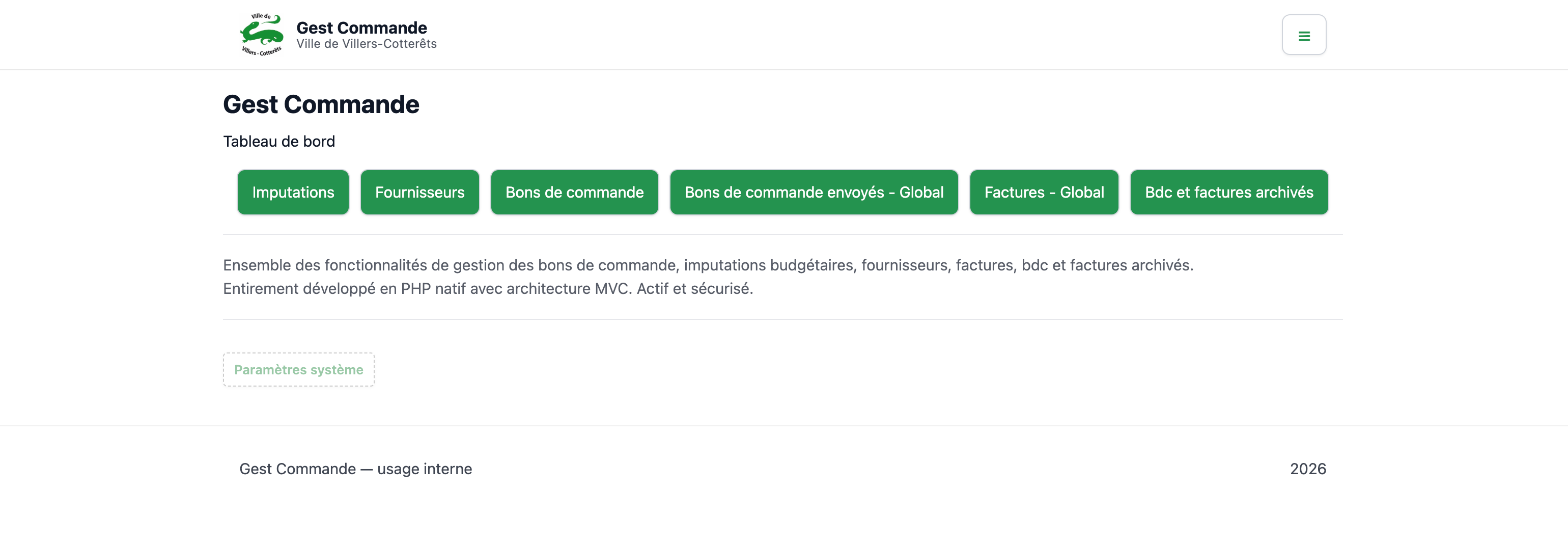Open the Imputations section
1568x546 pixels.
tap(293, 193)
